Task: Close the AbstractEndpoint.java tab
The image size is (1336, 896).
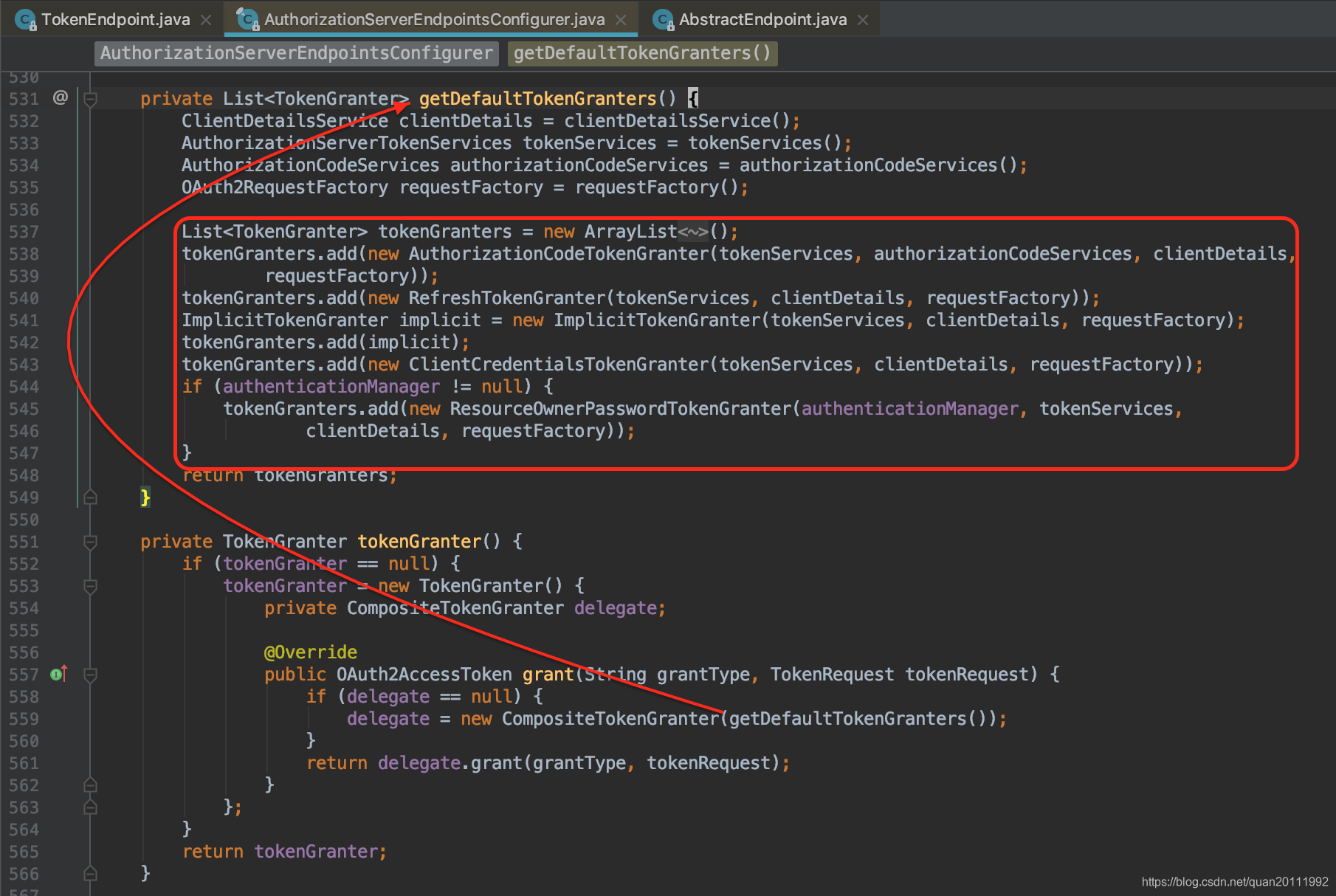Action: (863, 20)
